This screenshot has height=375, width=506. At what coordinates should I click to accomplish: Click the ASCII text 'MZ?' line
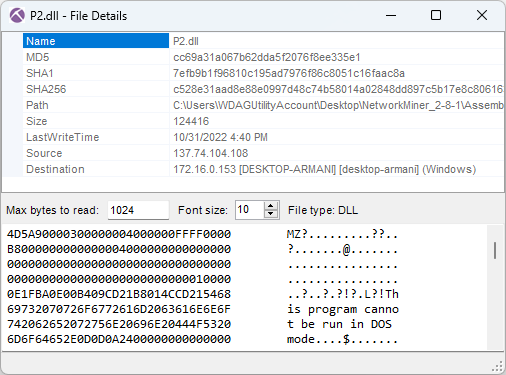pos(342,234)
